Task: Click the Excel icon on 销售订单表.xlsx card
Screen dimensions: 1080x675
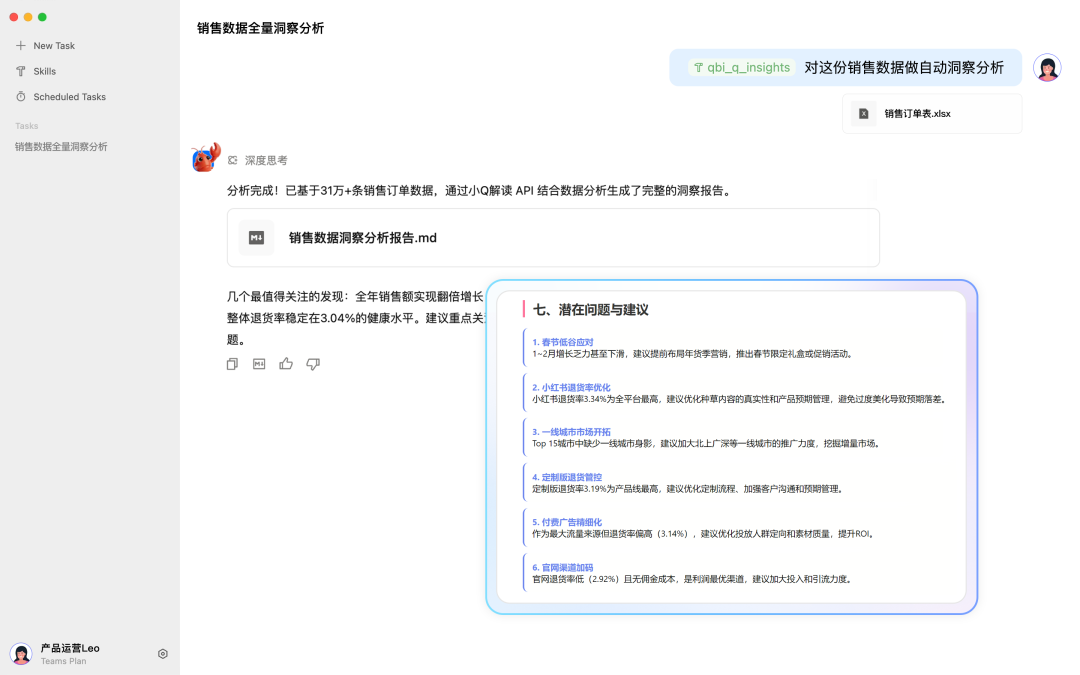Action: coord(862,113)
